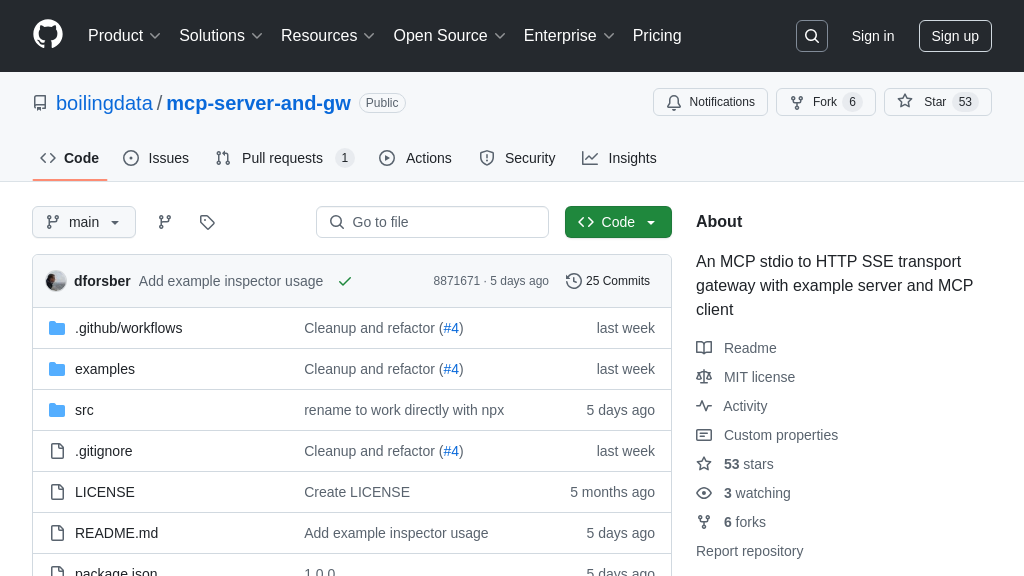
Task: Expand the Product menu
Action: [x=124, y=36]
